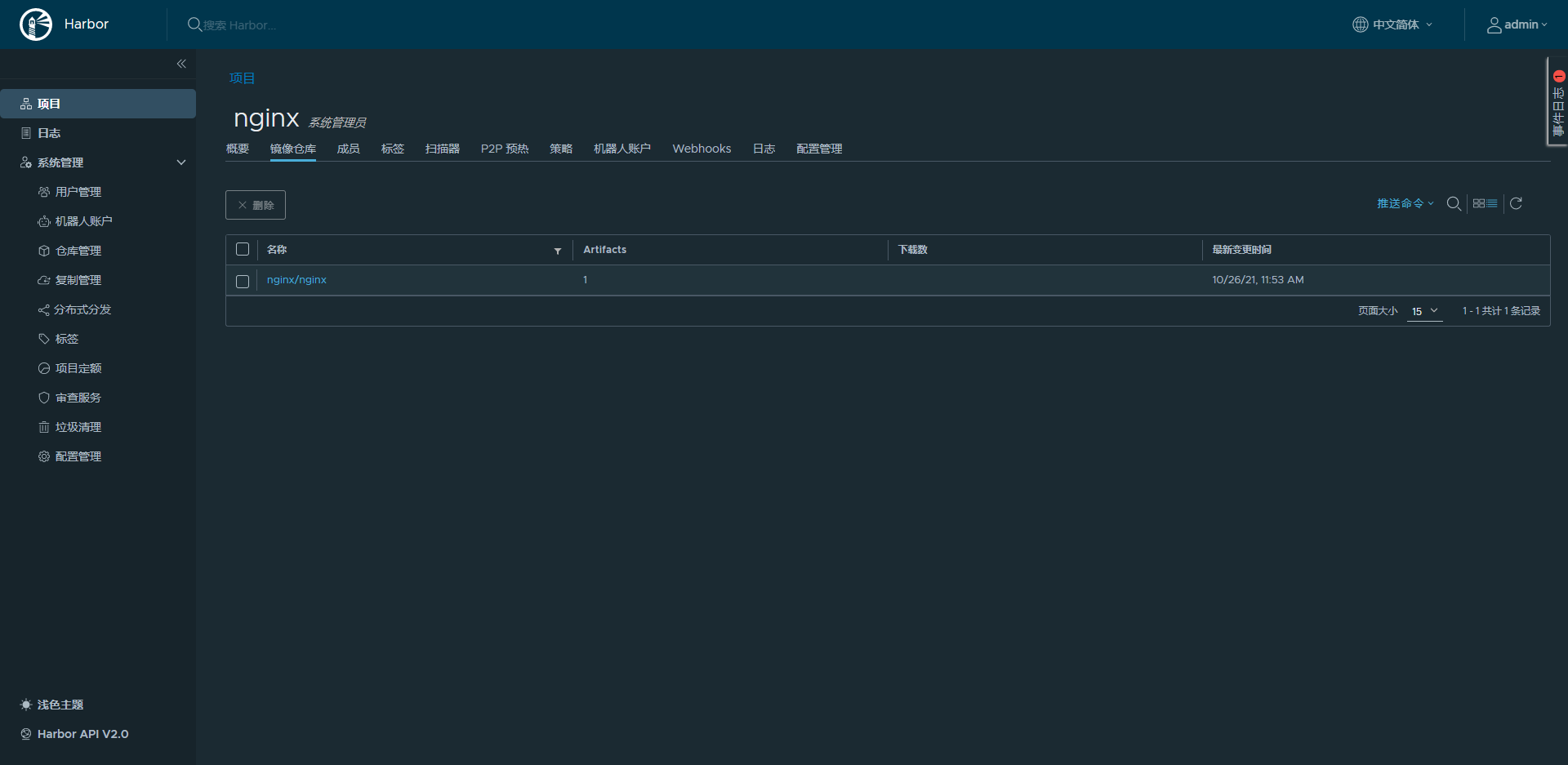The height and width of the screenshot is (765, 1568).
Task: Sort by the 最新变更时间 column header
Action: (x=1241, y=250)
